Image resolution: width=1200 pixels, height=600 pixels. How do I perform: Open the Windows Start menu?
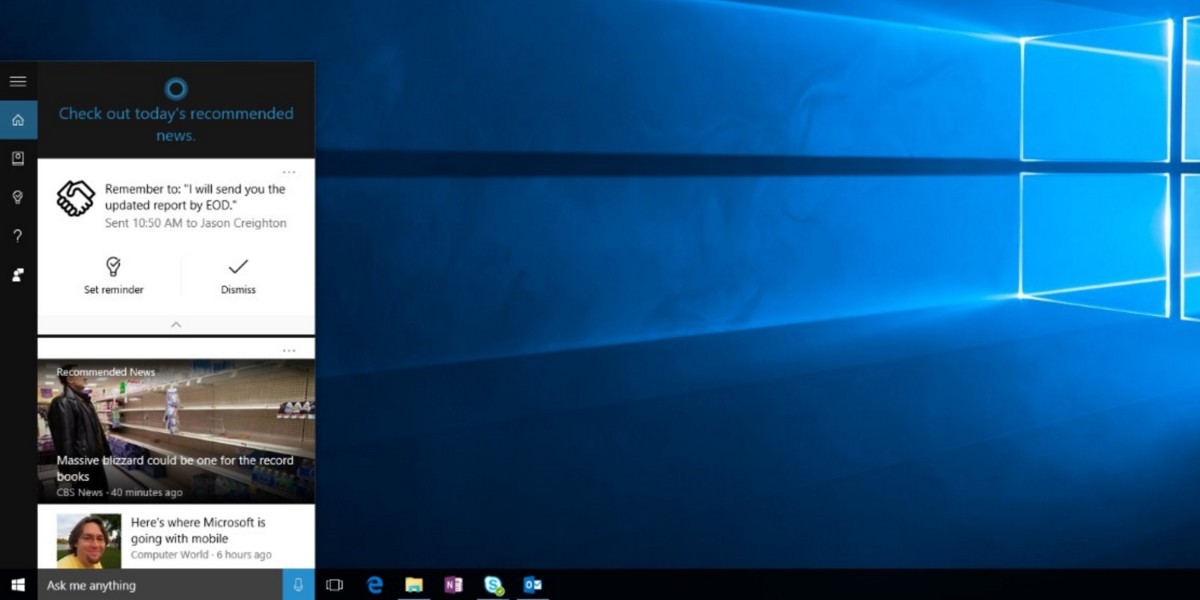click(x=18, y=585)
